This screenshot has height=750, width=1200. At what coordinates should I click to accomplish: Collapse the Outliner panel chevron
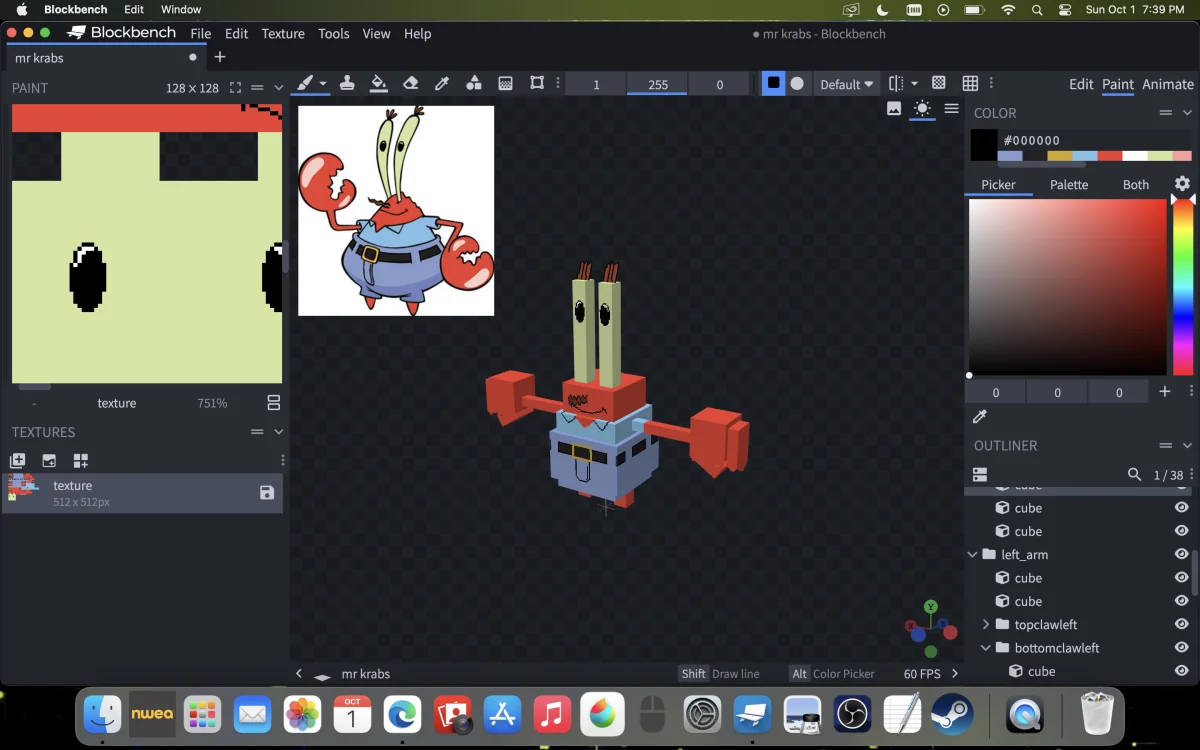click(1187, 445)
